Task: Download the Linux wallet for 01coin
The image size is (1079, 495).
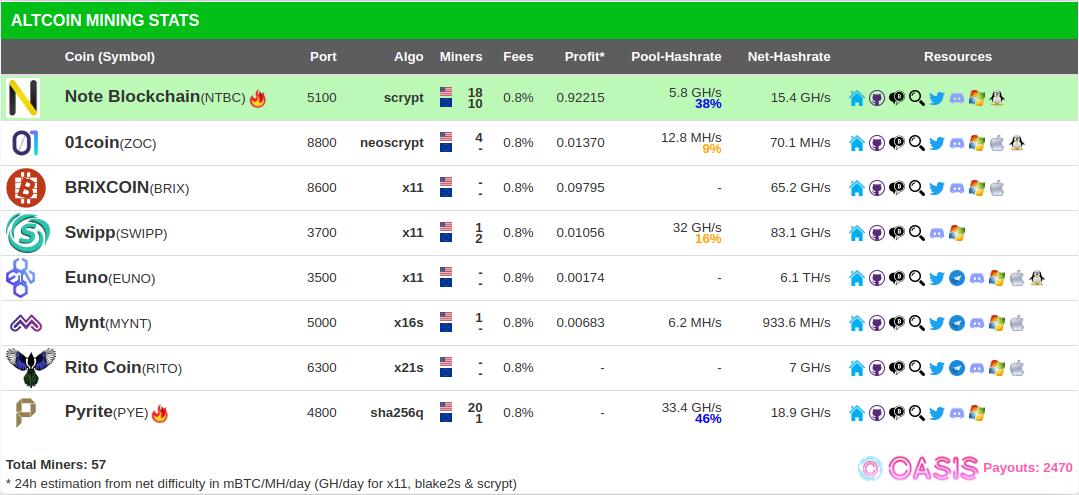Action: pos(1016,143)
